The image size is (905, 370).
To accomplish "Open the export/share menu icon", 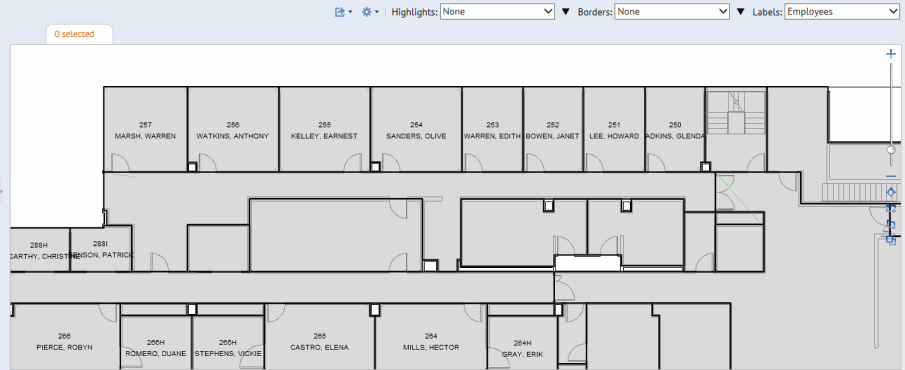I will [343, 12].
